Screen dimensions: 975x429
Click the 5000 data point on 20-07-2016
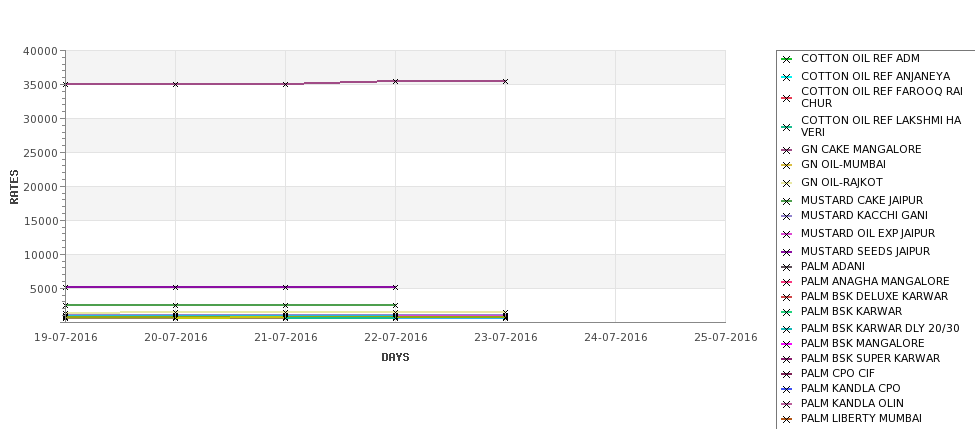coord(175,287)
